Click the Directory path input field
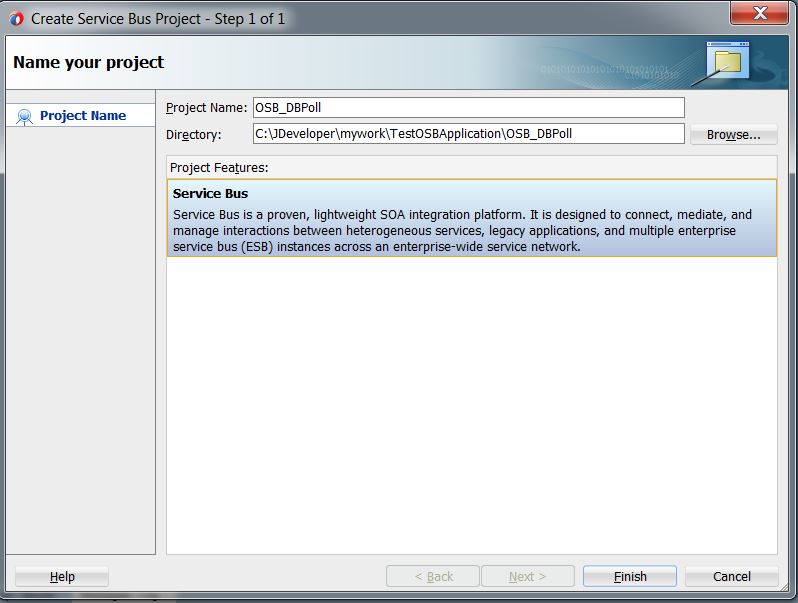 click(x=468, y=134)
